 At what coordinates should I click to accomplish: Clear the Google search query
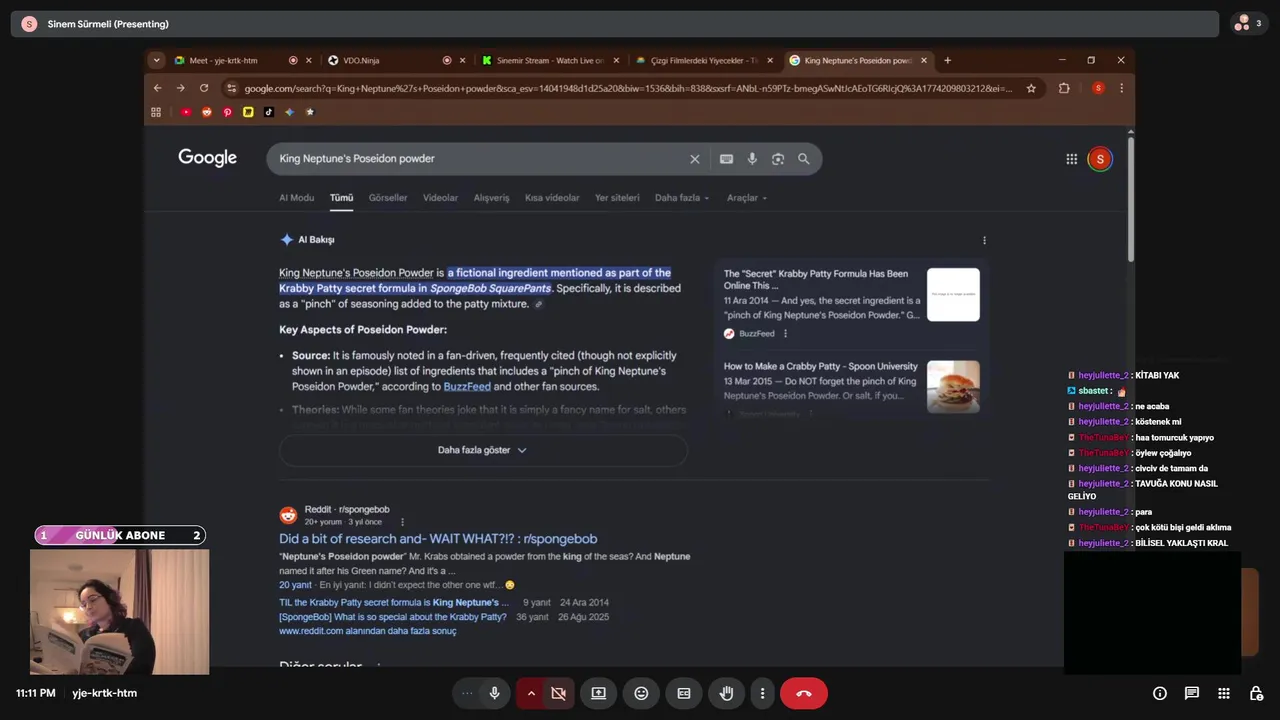695,159
